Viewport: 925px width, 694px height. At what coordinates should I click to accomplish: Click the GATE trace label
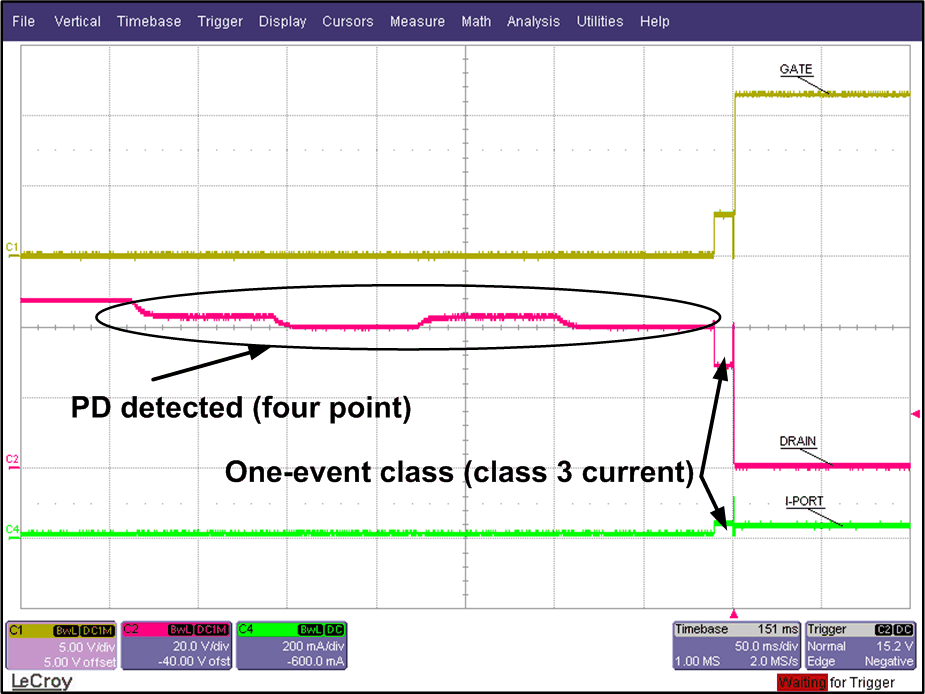pos(795,69)
